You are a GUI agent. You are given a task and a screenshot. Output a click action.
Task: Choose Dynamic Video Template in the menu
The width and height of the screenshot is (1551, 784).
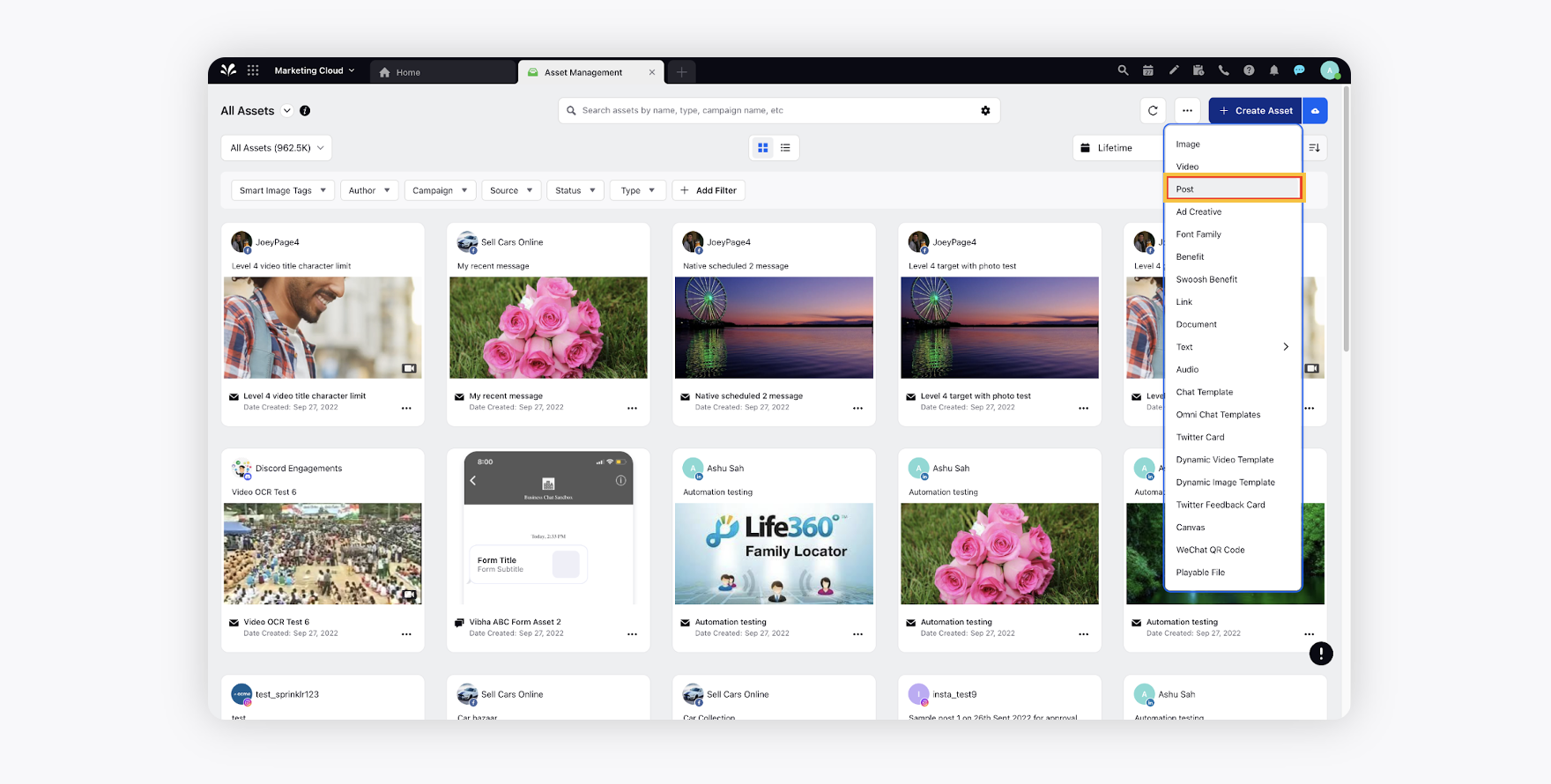pyautogui.click(x=1233, y=460)
